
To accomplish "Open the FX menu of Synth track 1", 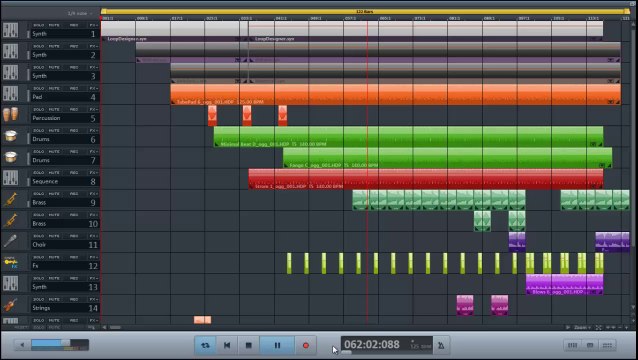I will [94, 25].
